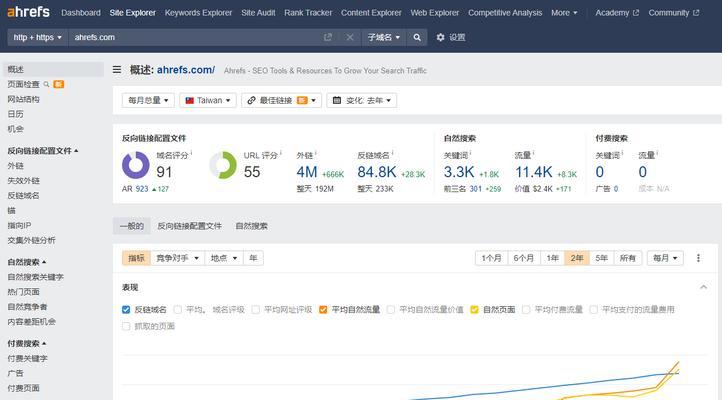Click the URL 评分 green donut chart
This screenshot has height=400, width=722.
point(223,165)
